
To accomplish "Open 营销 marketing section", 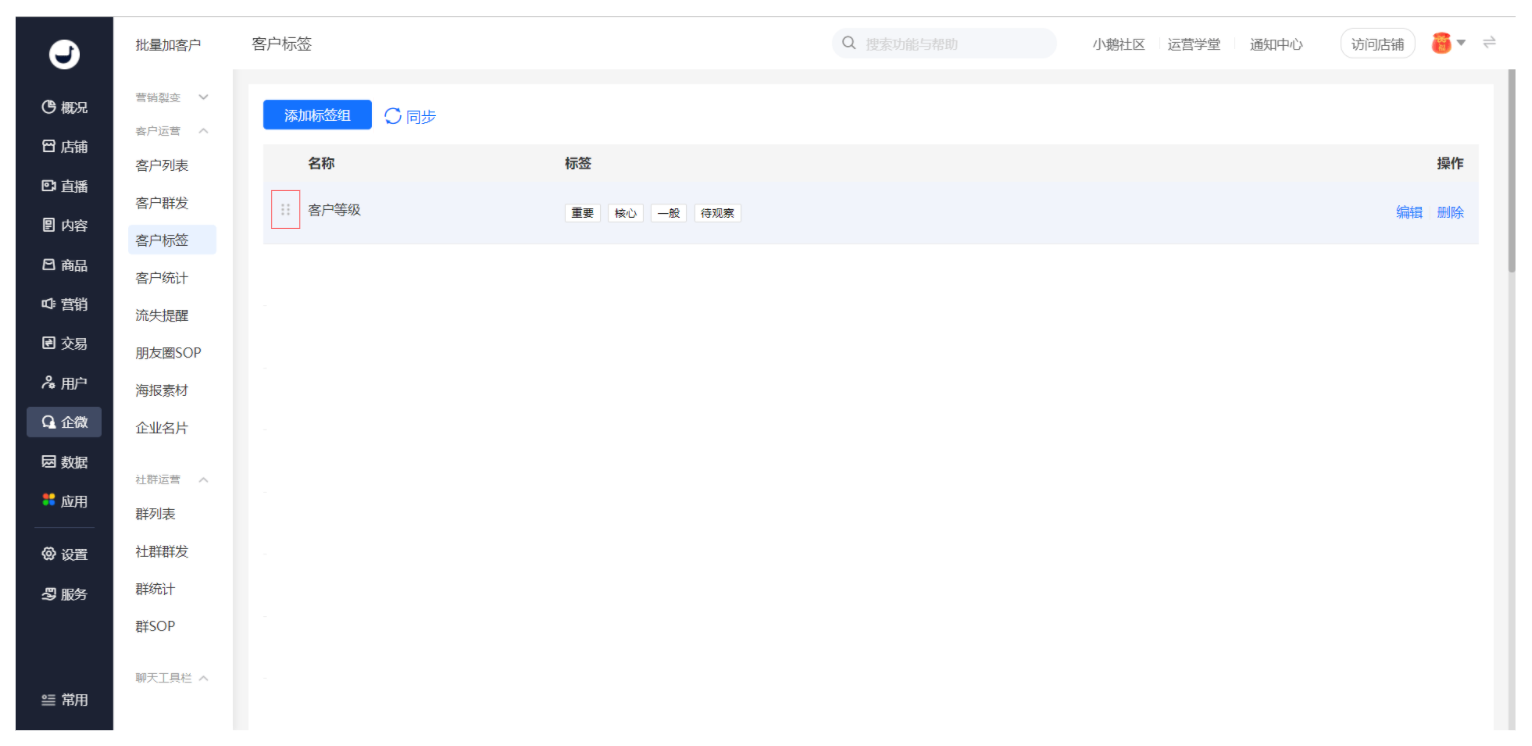I will click(x=64, y=305).
